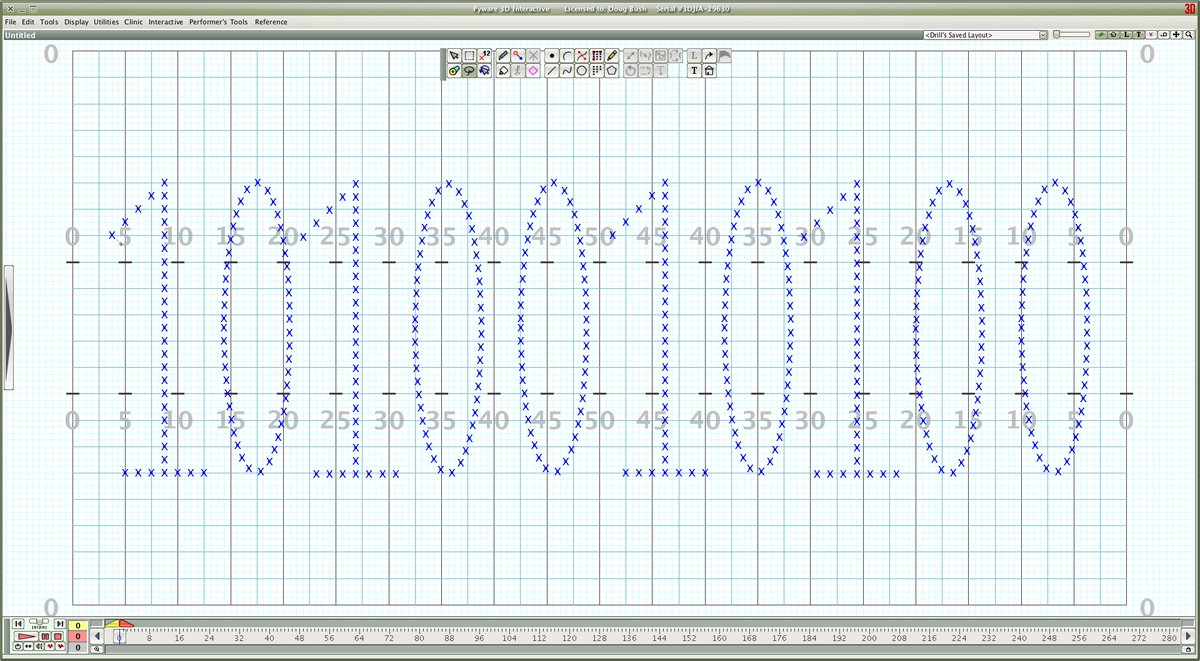1200x661 pixels.
Task: Pick the pencil editing tool
Action: 503,56
